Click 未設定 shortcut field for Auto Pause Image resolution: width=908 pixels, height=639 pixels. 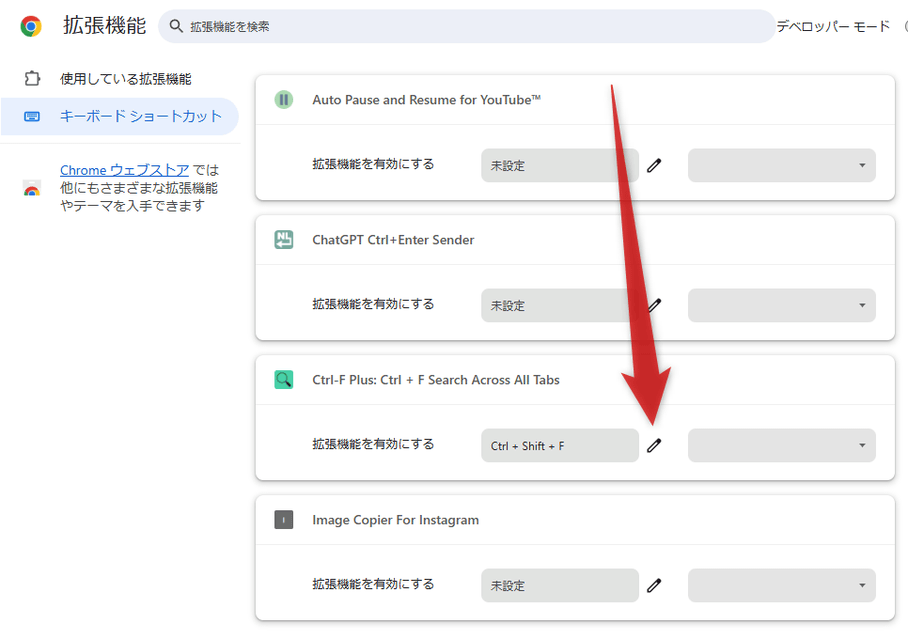point(559,166)
